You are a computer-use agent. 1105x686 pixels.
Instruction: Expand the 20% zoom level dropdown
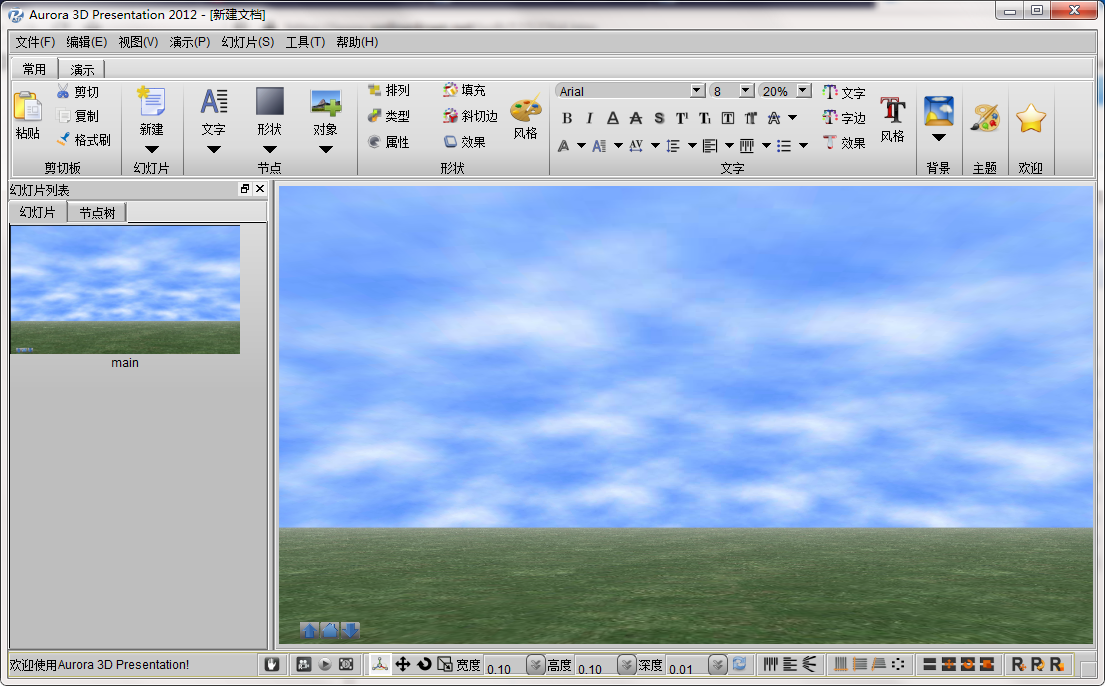tap(801, 90)
